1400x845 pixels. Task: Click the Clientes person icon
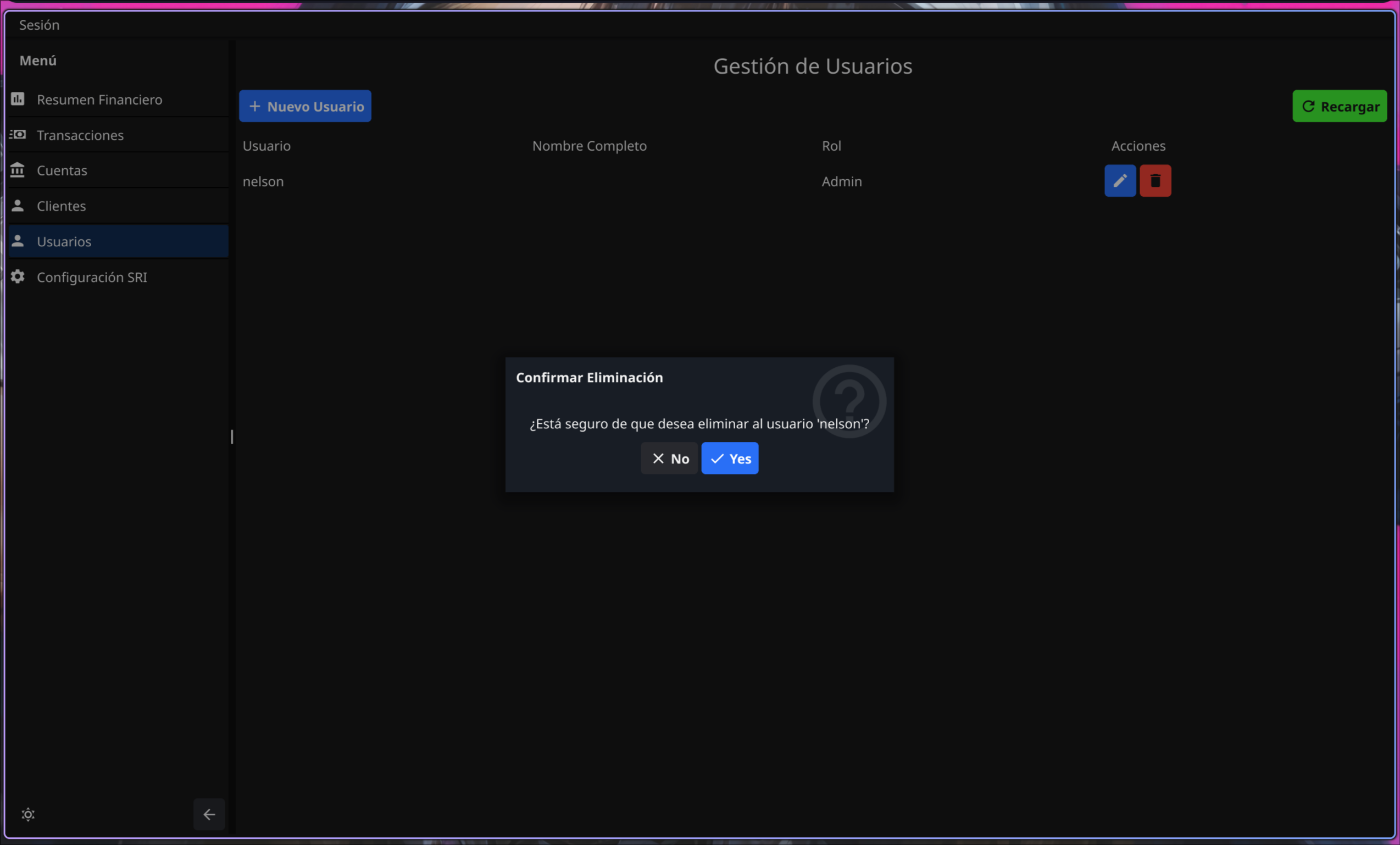point(18,206)
